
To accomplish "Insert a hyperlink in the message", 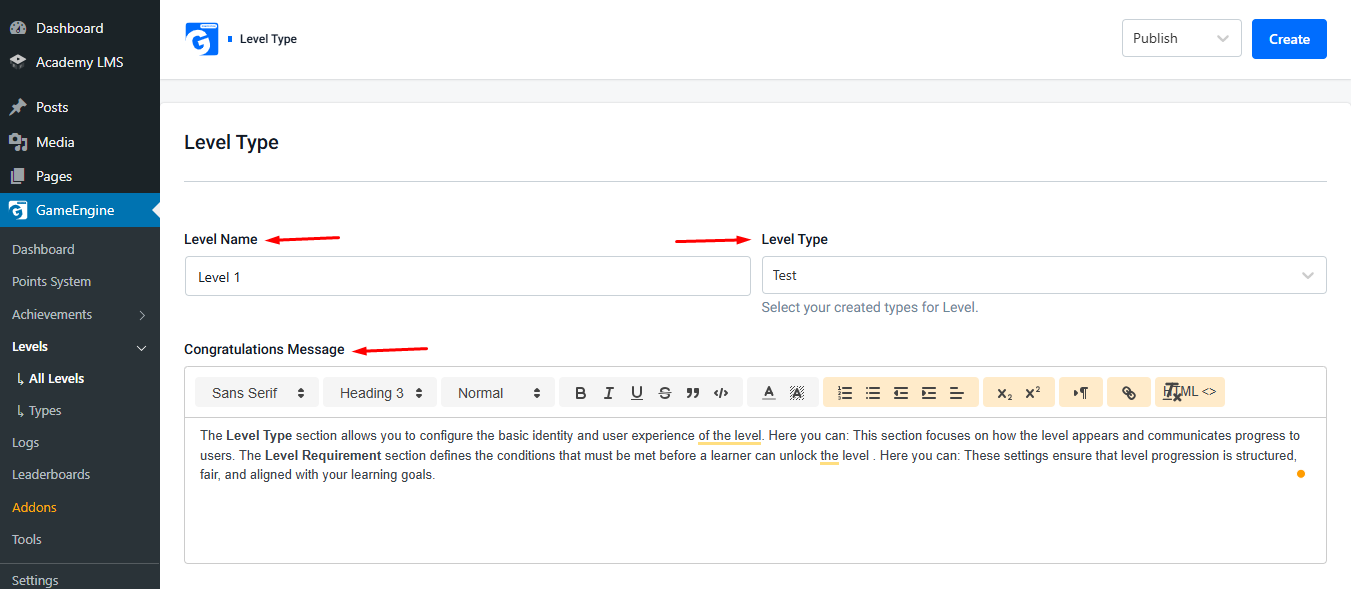I will (x=1129, y=393).
